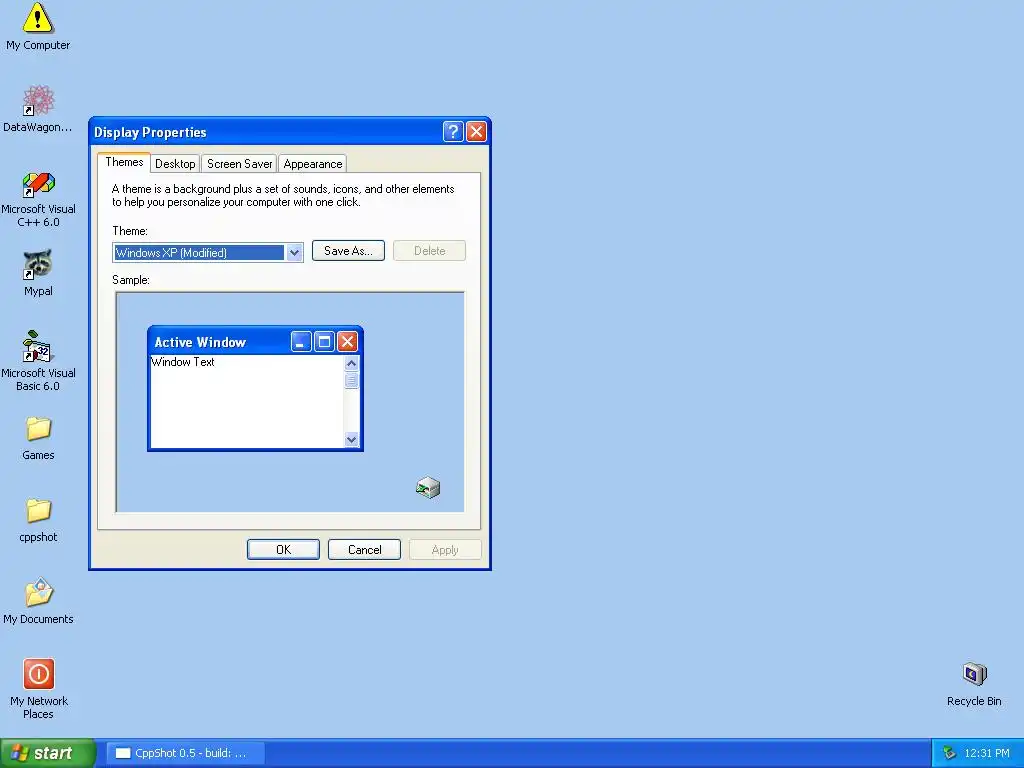The width and height of the screenshot is (1024, 768).
Task: Click sample window scrollbar up arrow
Action: coord(351,363)
